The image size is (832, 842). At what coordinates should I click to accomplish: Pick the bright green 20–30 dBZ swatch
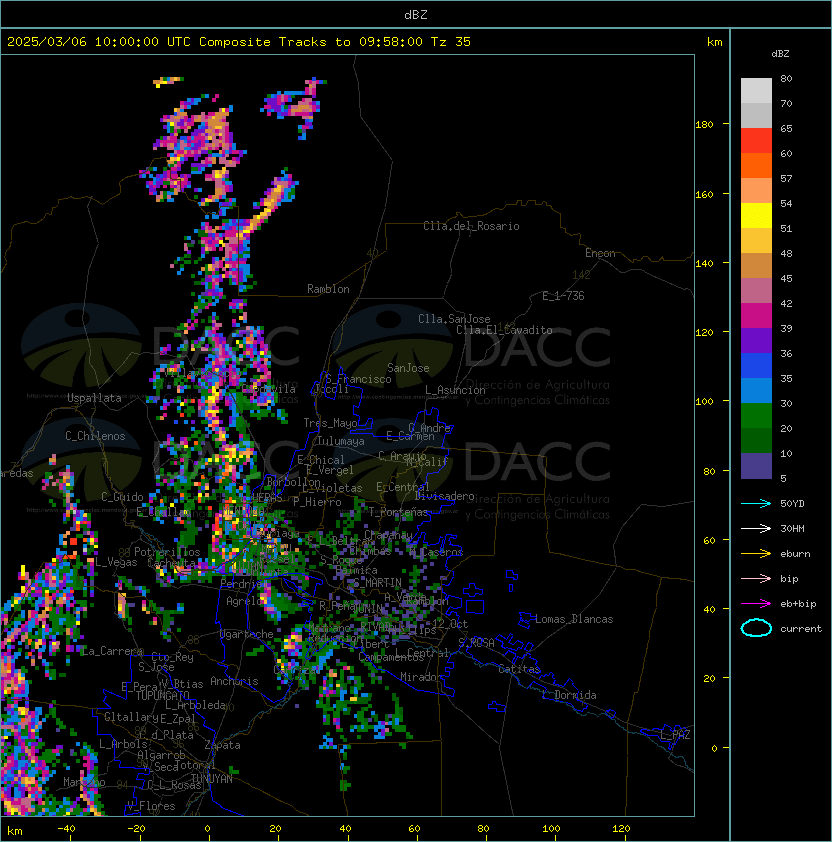coord(756,416)
